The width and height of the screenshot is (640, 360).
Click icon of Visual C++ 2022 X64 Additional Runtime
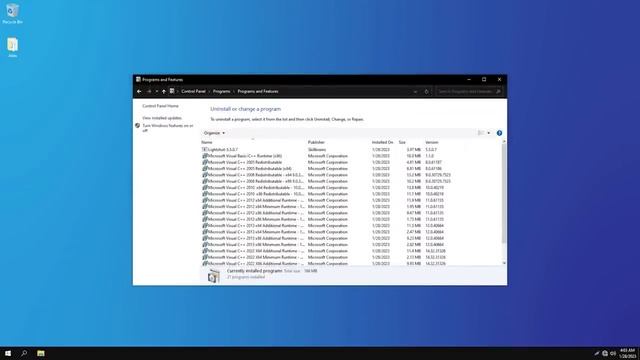205,251
